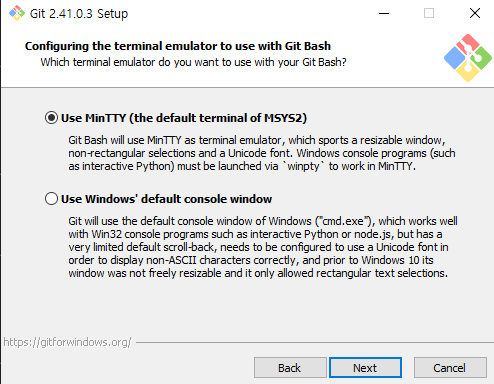
Task: Minimize the Git Setup window
Action: [x=384, y=13]
